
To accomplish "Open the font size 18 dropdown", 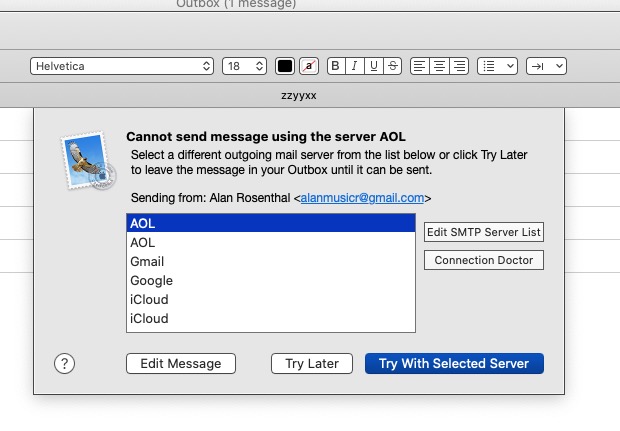I will pos(244,66).
